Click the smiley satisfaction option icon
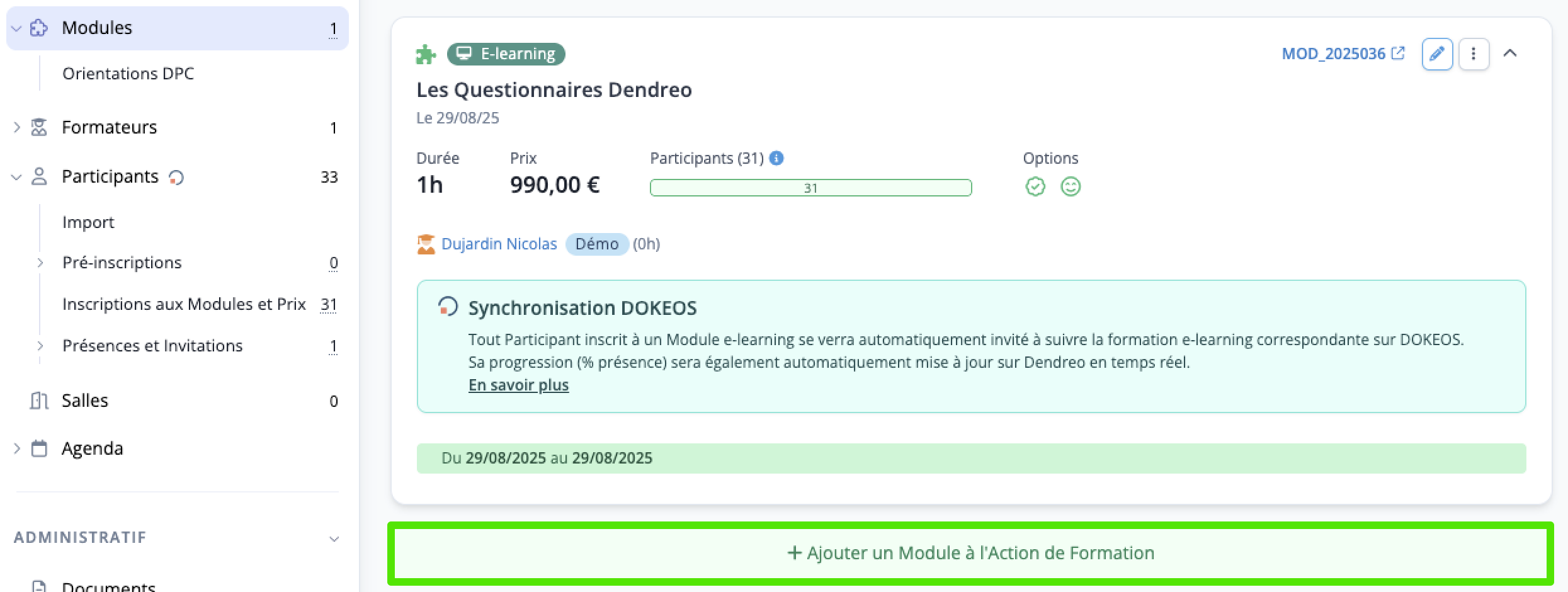Screen dimensions: 1568x592 [x=1071, y=186]
